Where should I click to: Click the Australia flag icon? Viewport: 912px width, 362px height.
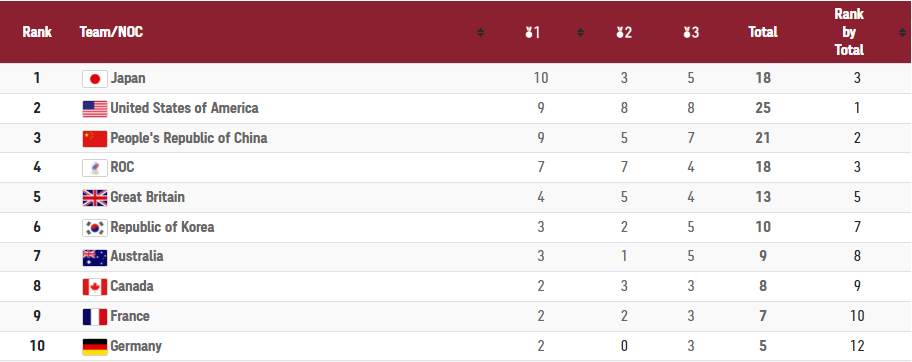(x=95, y=257)
